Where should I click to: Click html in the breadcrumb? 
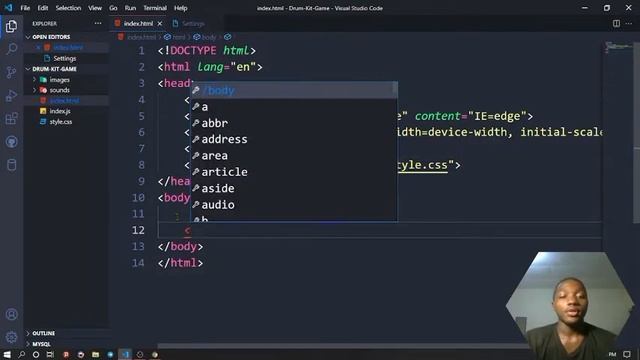[x=178, y=37]
